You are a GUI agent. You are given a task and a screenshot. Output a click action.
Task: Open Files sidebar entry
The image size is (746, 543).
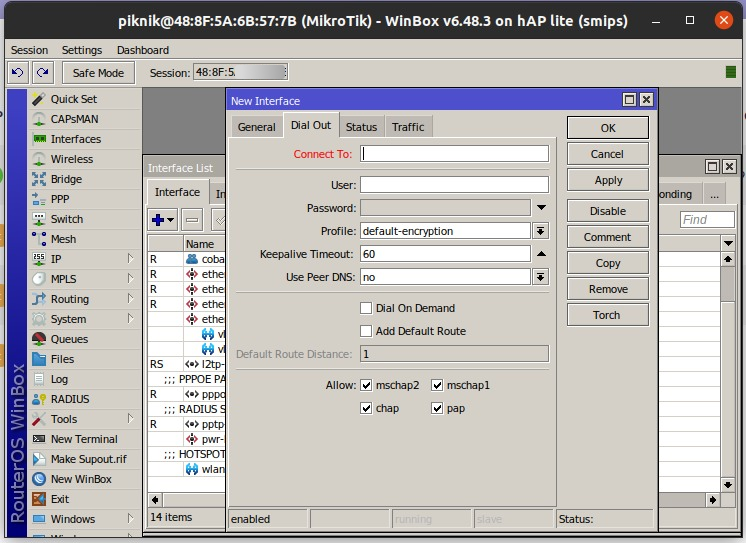pos(62,359)
